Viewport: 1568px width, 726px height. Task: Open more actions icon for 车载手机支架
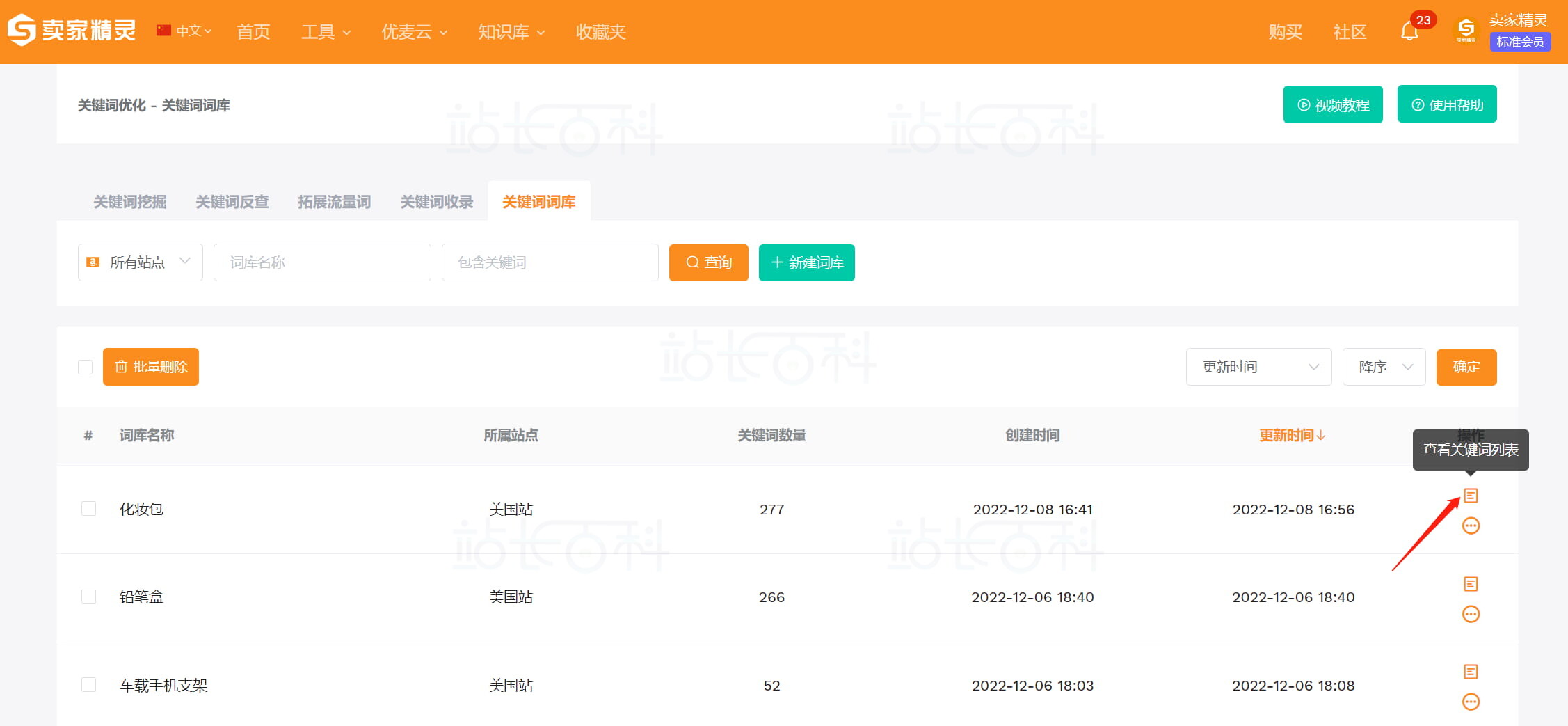pyautogui.click(x=1471, y=702)
